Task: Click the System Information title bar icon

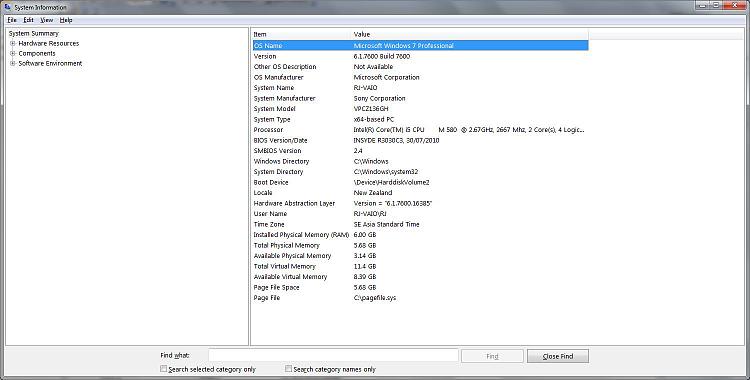Action: coord(7,7)
